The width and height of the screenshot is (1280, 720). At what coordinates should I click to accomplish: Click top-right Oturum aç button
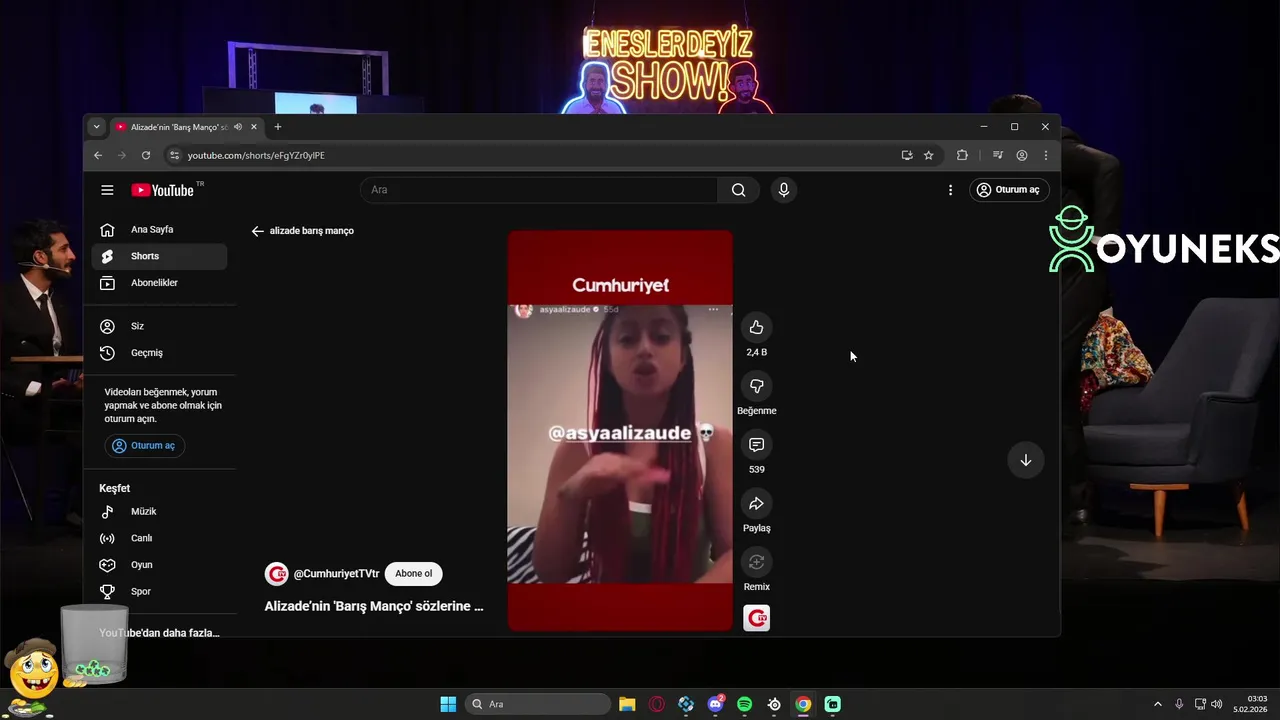[x=1009, y=190]
